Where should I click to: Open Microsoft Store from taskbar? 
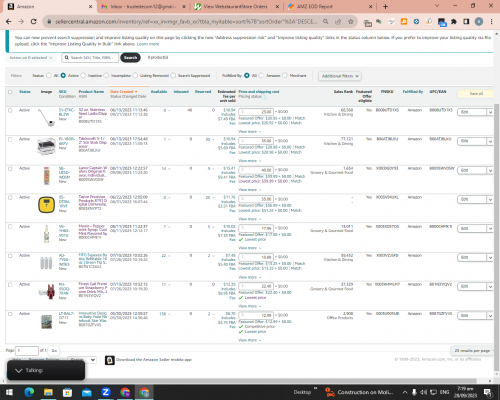coord(67,392)
